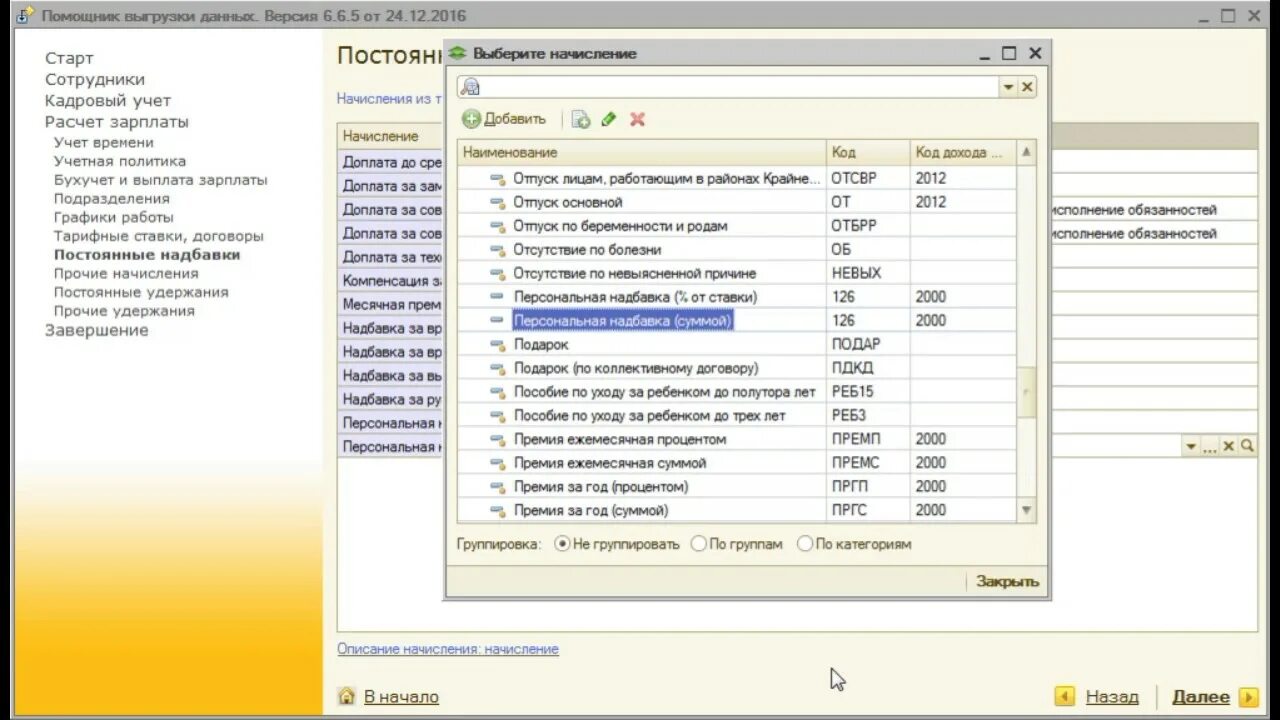This screenshot has width=1280, height=720.
Task: Click the home icon beside В начало
Action: (x=347, y=696)
